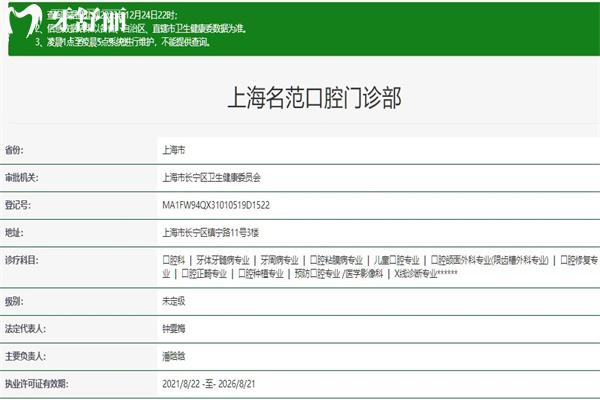Click the clinic title 上海名范口腔门诊部
The width and height of the screenshot is (600, 400).
point(314,97)
